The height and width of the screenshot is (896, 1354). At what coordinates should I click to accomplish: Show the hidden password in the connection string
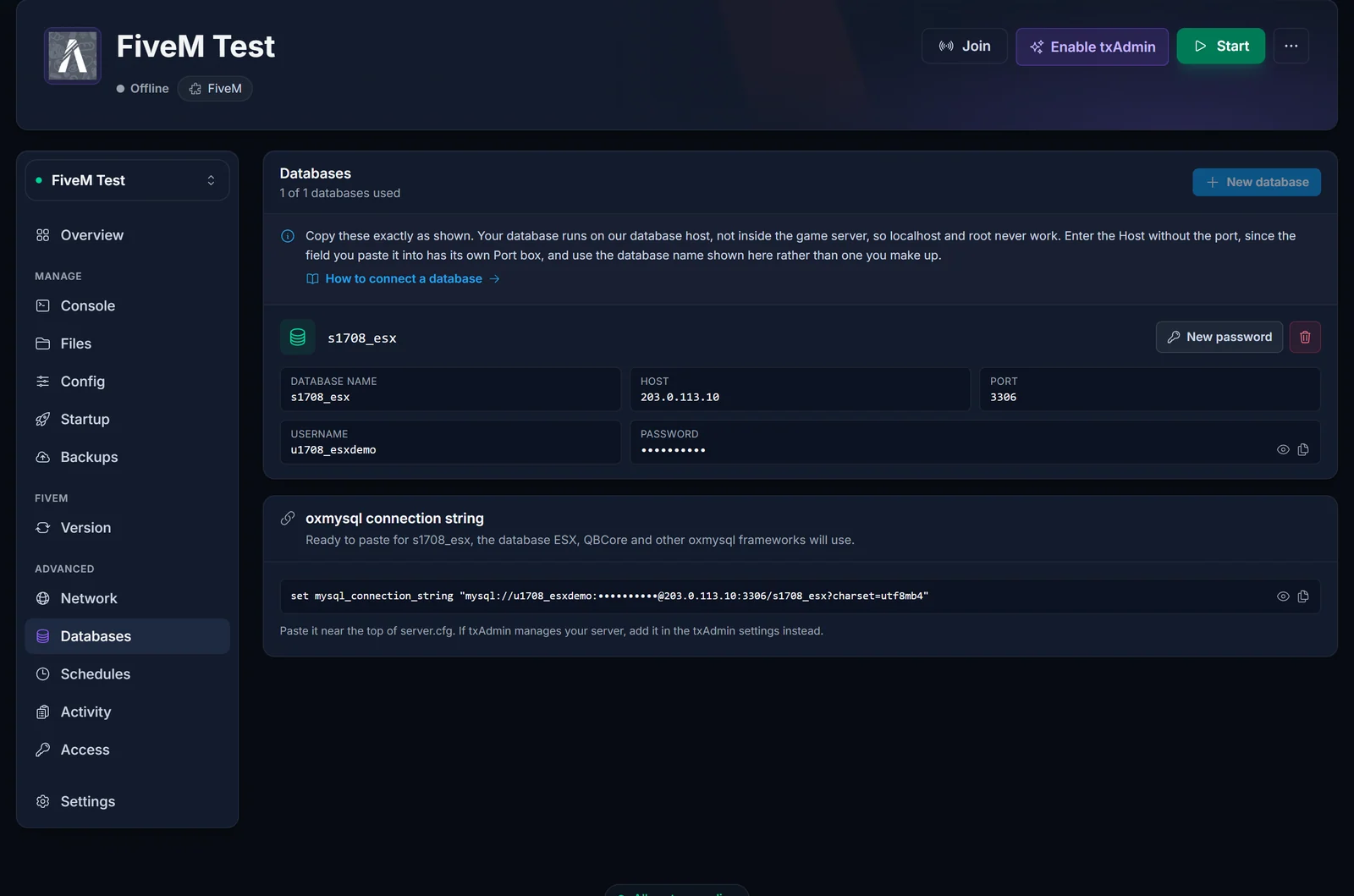coord(1283,596)
